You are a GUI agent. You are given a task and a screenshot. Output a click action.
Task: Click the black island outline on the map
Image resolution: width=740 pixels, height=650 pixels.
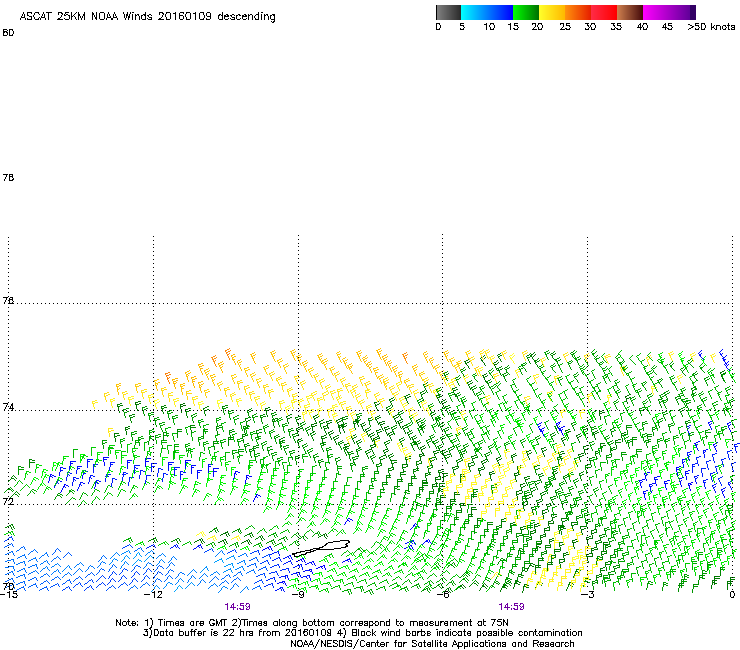[321, 548]
